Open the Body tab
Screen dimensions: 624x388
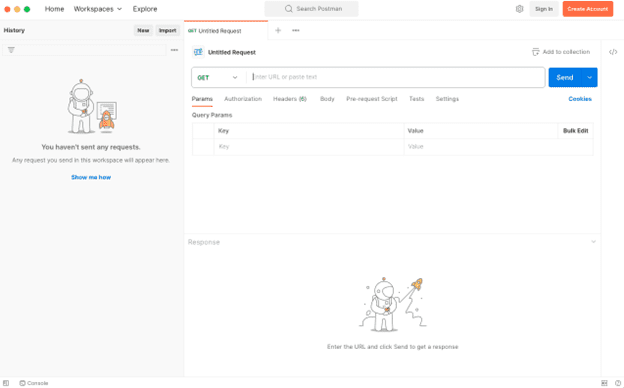click(x=327, y=99)
